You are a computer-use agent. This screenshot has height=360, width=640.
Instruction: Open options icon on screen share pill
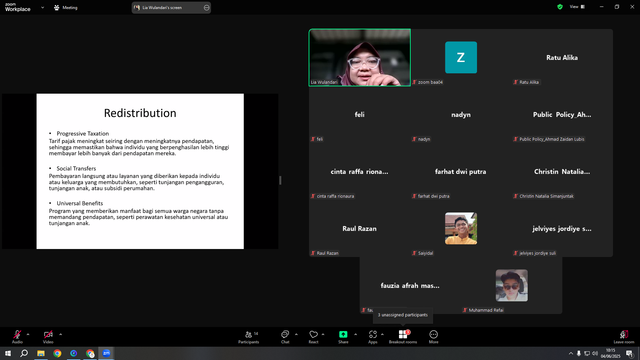click(x=207, y=7)
